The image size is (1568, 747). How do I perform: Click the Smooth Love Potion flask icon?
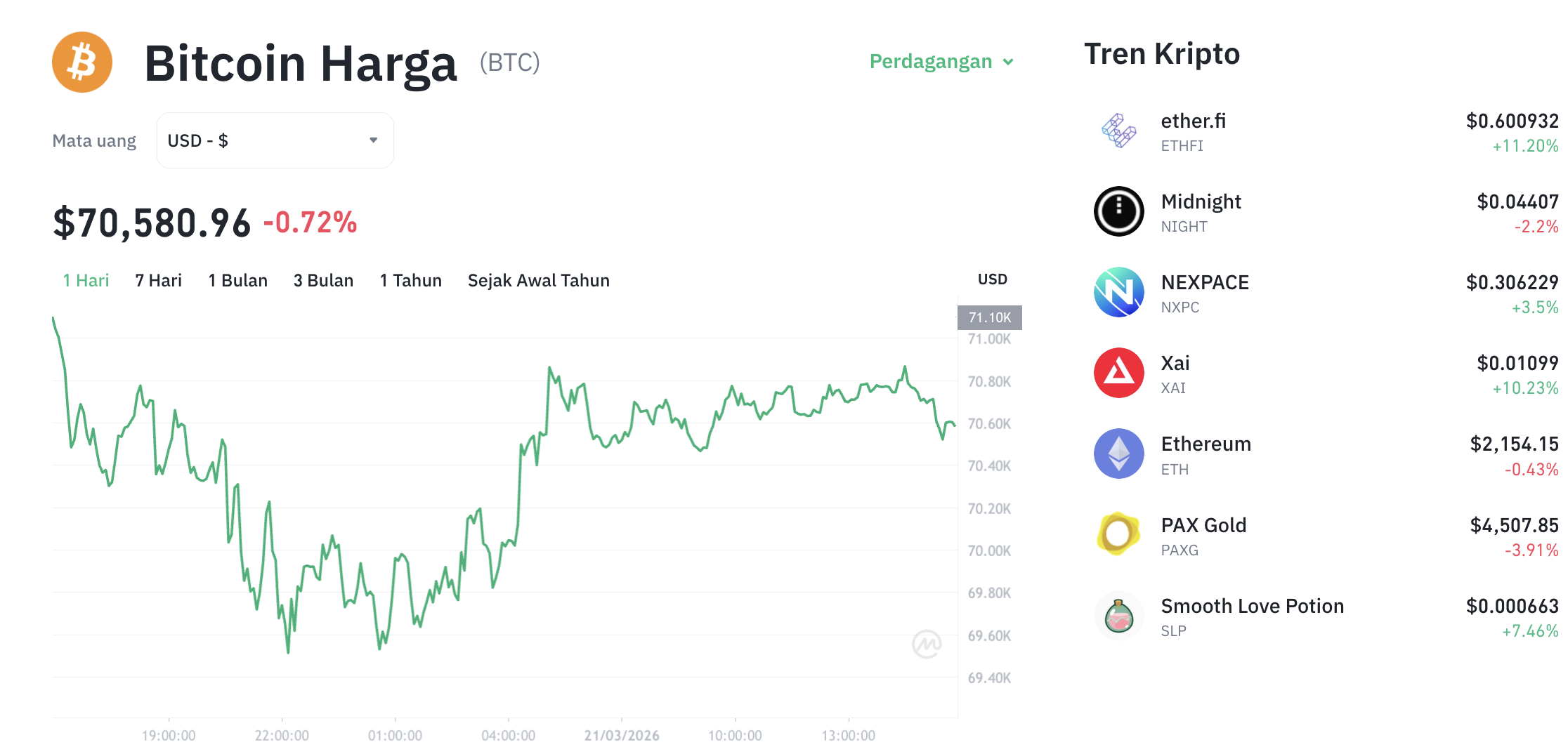pos(1119,616)
